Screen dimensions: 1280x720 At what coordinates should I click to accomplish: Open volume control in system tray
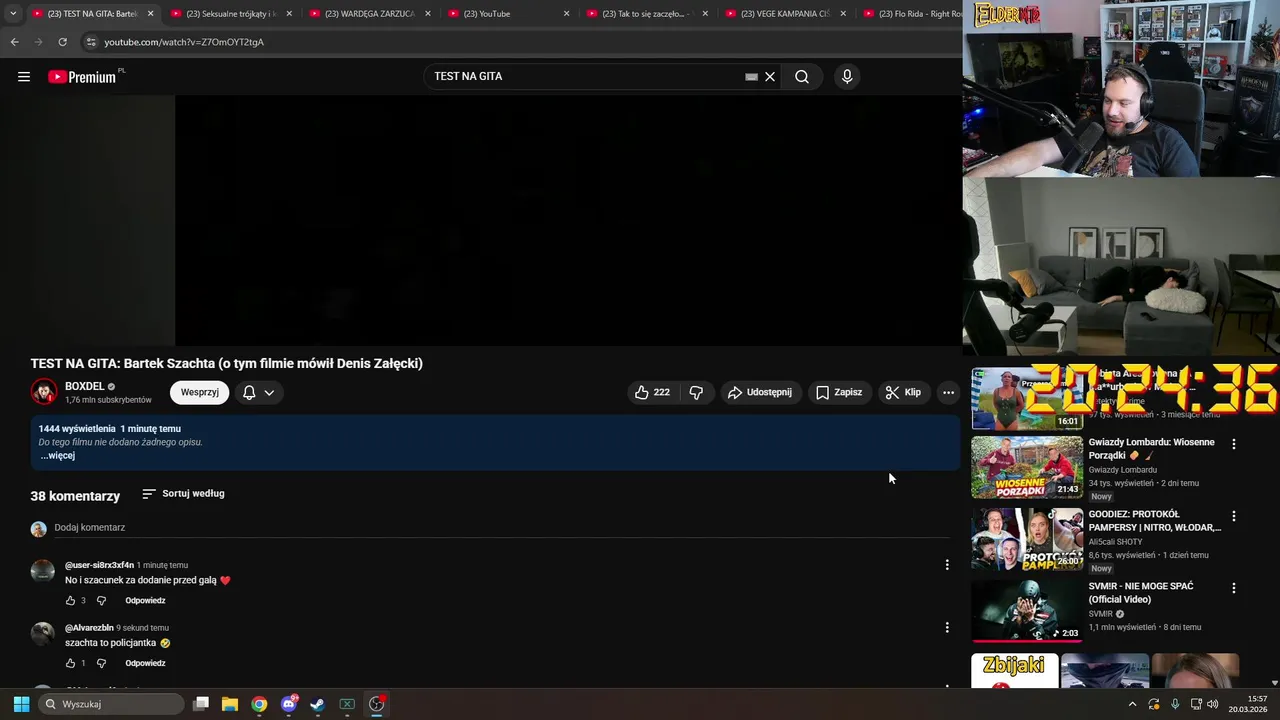(1212, 704)
